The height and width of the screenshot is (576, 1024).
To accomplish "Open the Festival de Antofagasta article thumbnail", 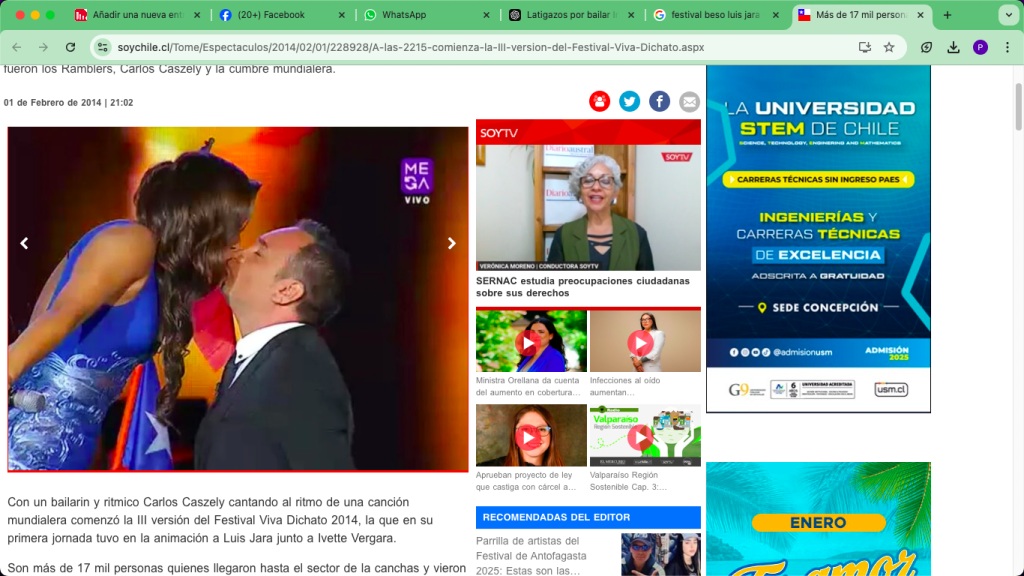I will click(661, 554).
